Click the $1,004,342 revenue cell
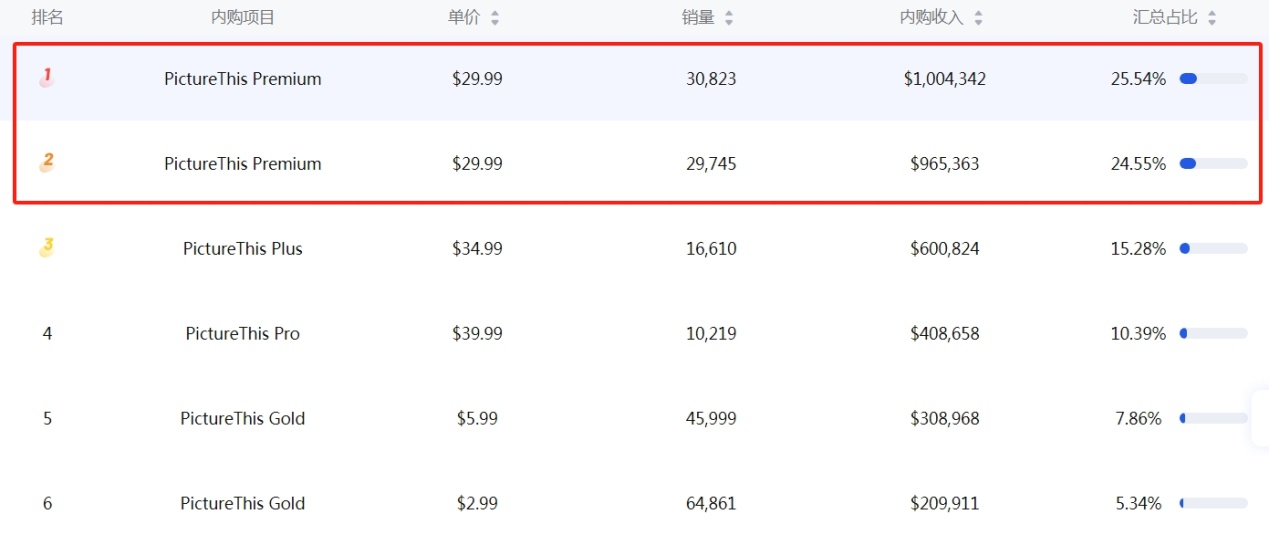The image size is (1269, 556). tap(944, 79)
